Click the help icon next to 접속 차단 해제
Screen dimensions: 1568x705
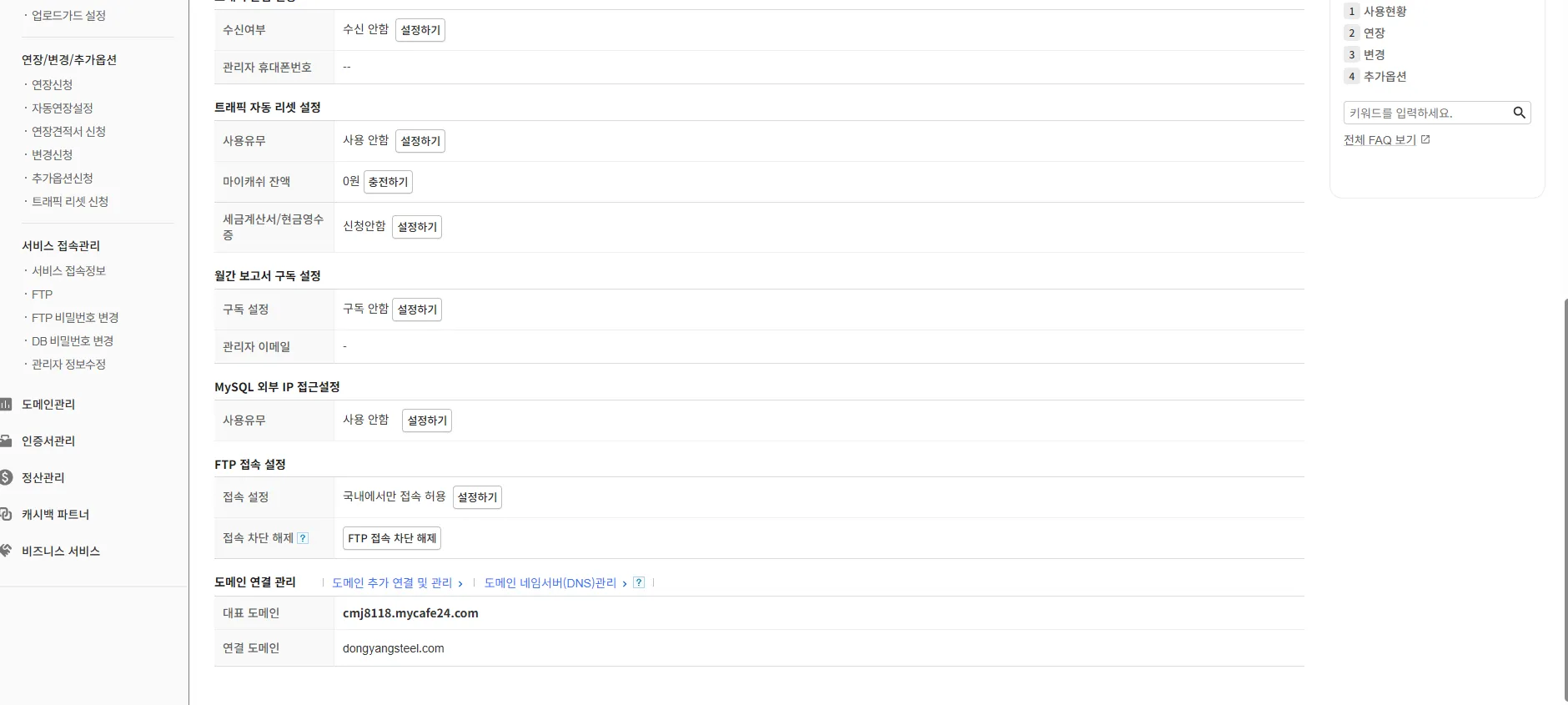pyautogui.click(x=303, y=538)
